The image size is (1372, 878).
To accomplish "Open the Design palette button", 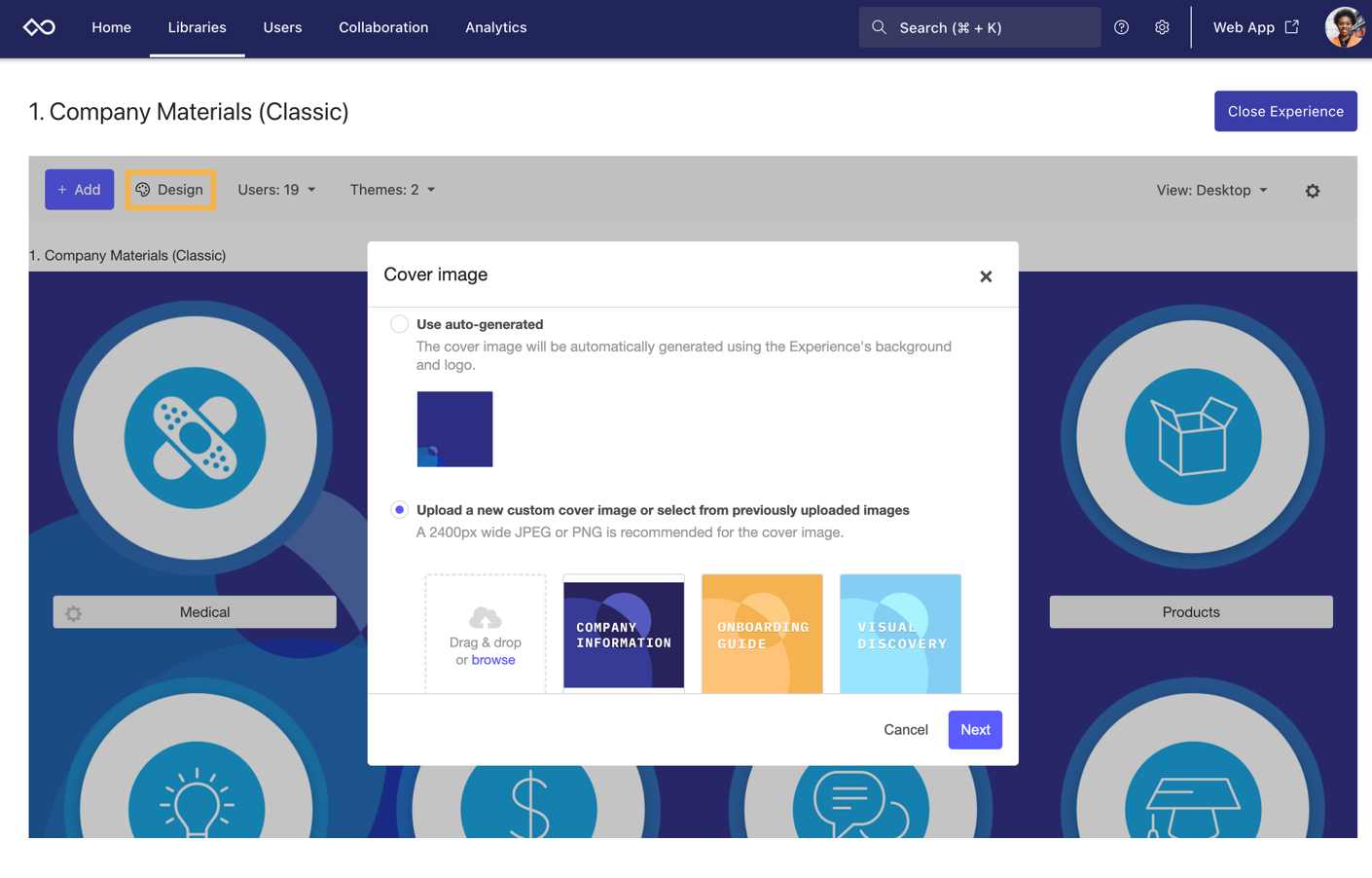I will tap(169, 190).
